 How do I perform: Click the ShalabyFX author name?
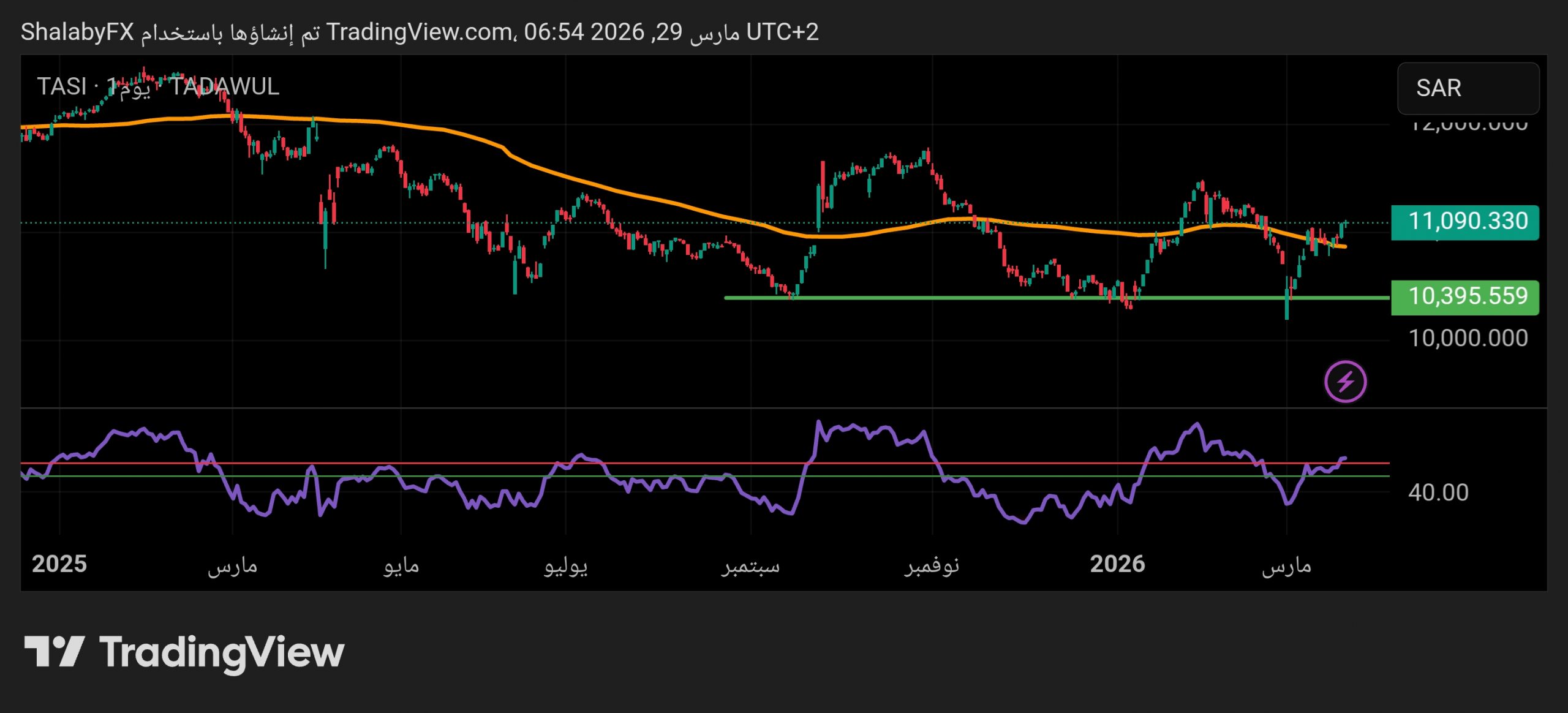click(x=77, y=32)
